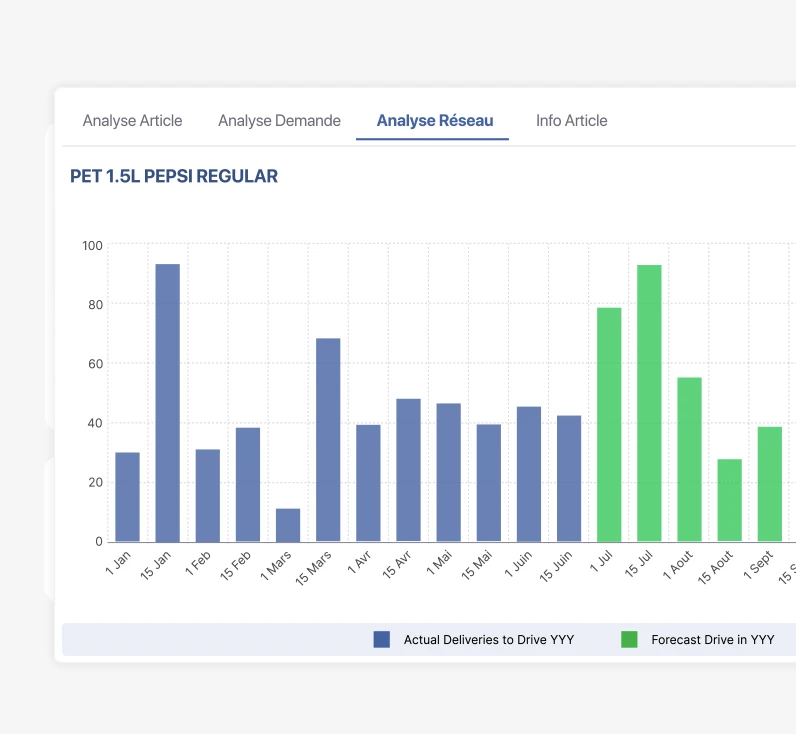Click the 1 Feb delivery bar
The height and width of the screenshot is (734, 796).
coord(207,495)
